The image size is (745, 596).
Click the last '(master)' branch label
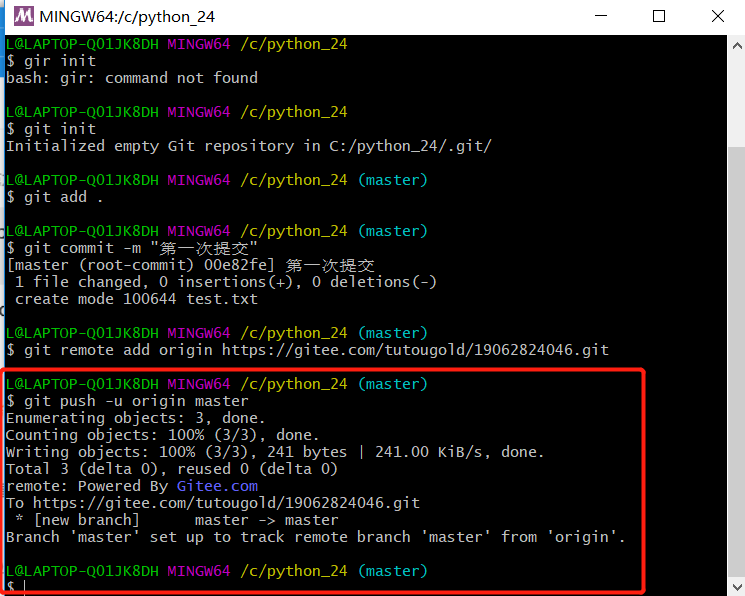(392, 571)
